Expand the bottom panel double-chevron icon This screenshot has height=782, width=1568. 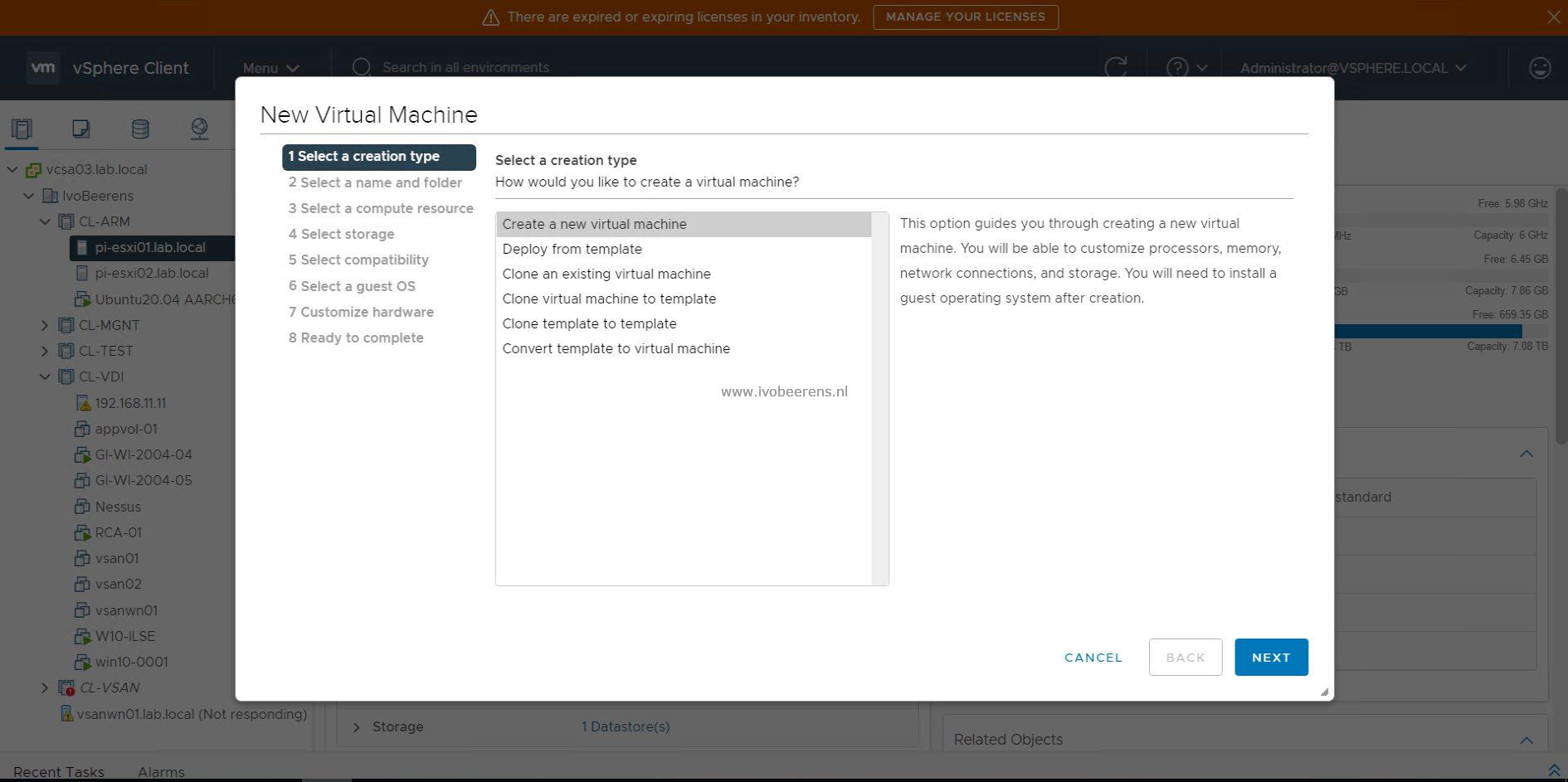tap(1554, 771)
